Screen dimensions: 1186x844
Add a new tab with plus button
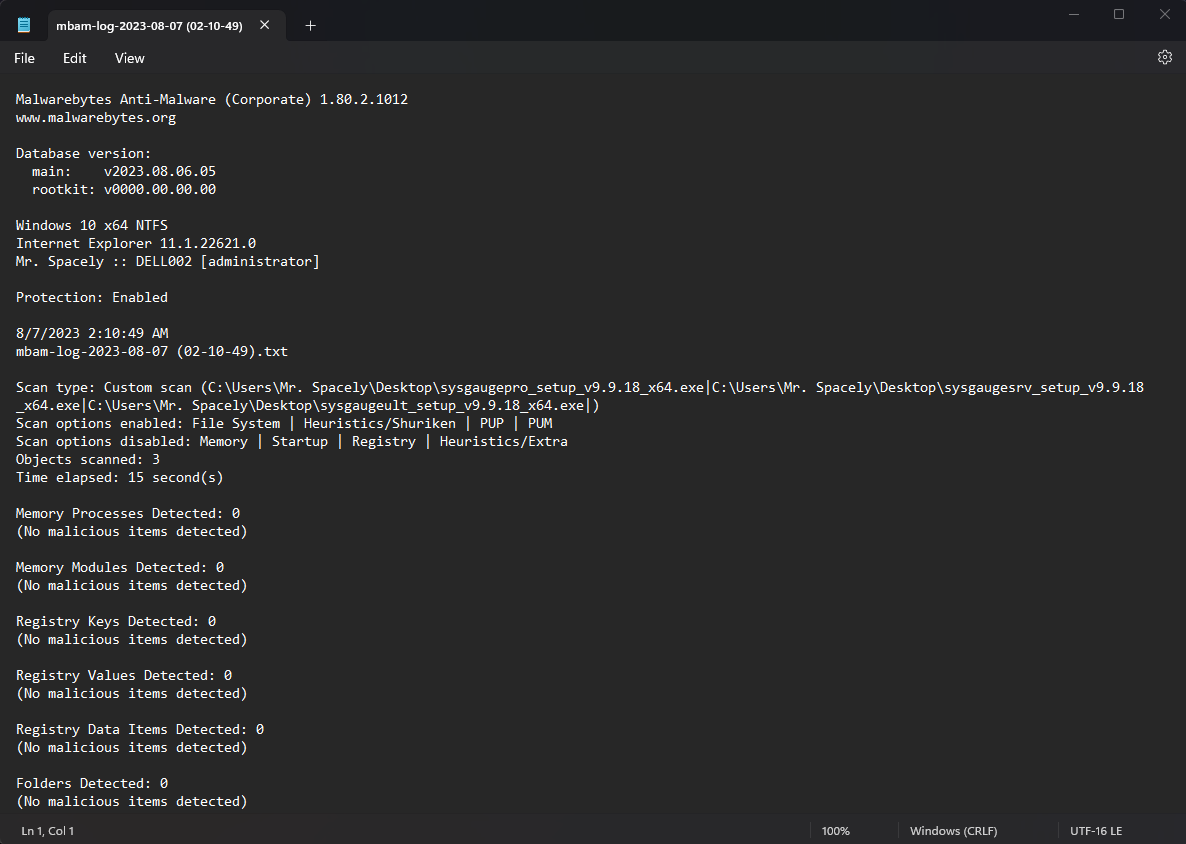click(x=310, y=26)
